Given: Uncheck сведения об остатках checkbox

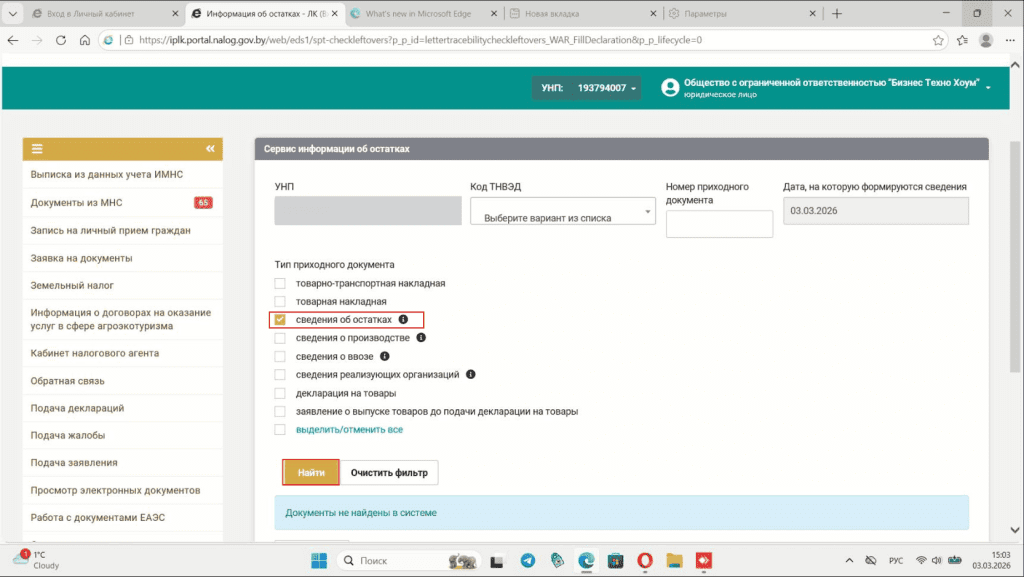Looking at the screenshot, I should point(280,319).
